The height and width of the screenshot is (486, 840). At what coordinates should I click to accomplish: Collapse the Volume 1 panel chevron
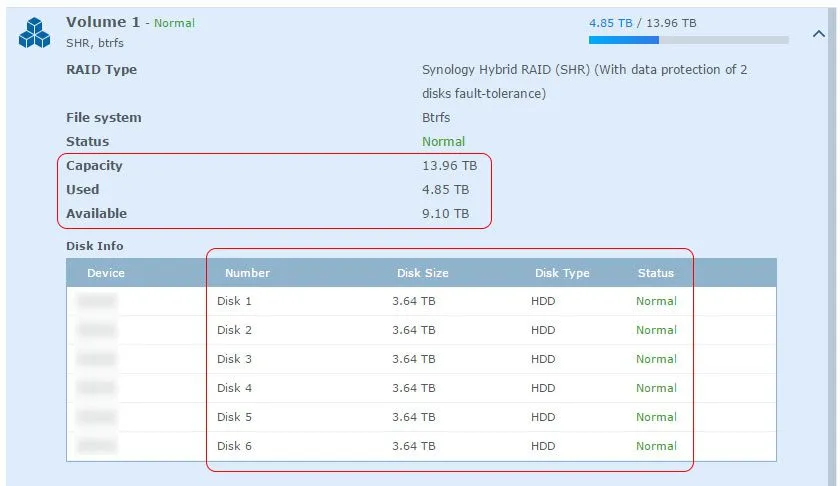tap(819, 34)
